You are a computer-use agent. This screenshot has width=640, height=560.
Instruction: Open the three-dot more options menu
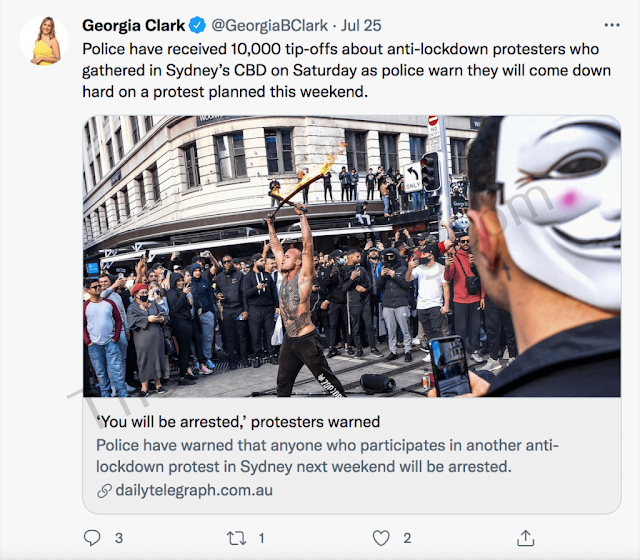point(611,24)
